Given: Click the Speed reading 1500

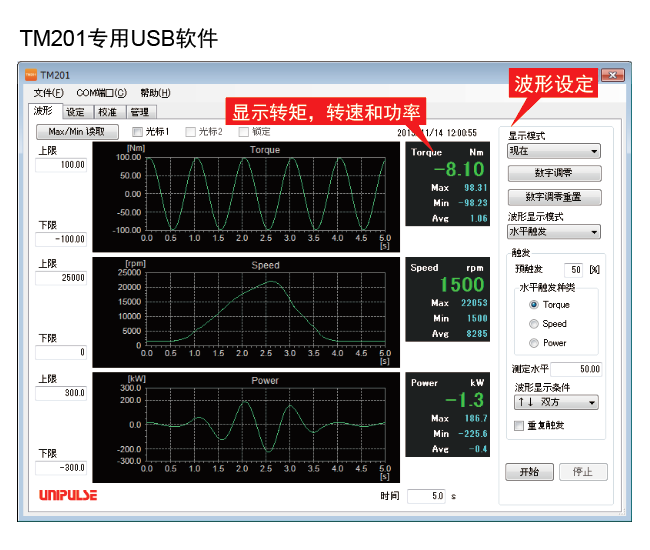Looking at the screenshot, I should (462, 285).
